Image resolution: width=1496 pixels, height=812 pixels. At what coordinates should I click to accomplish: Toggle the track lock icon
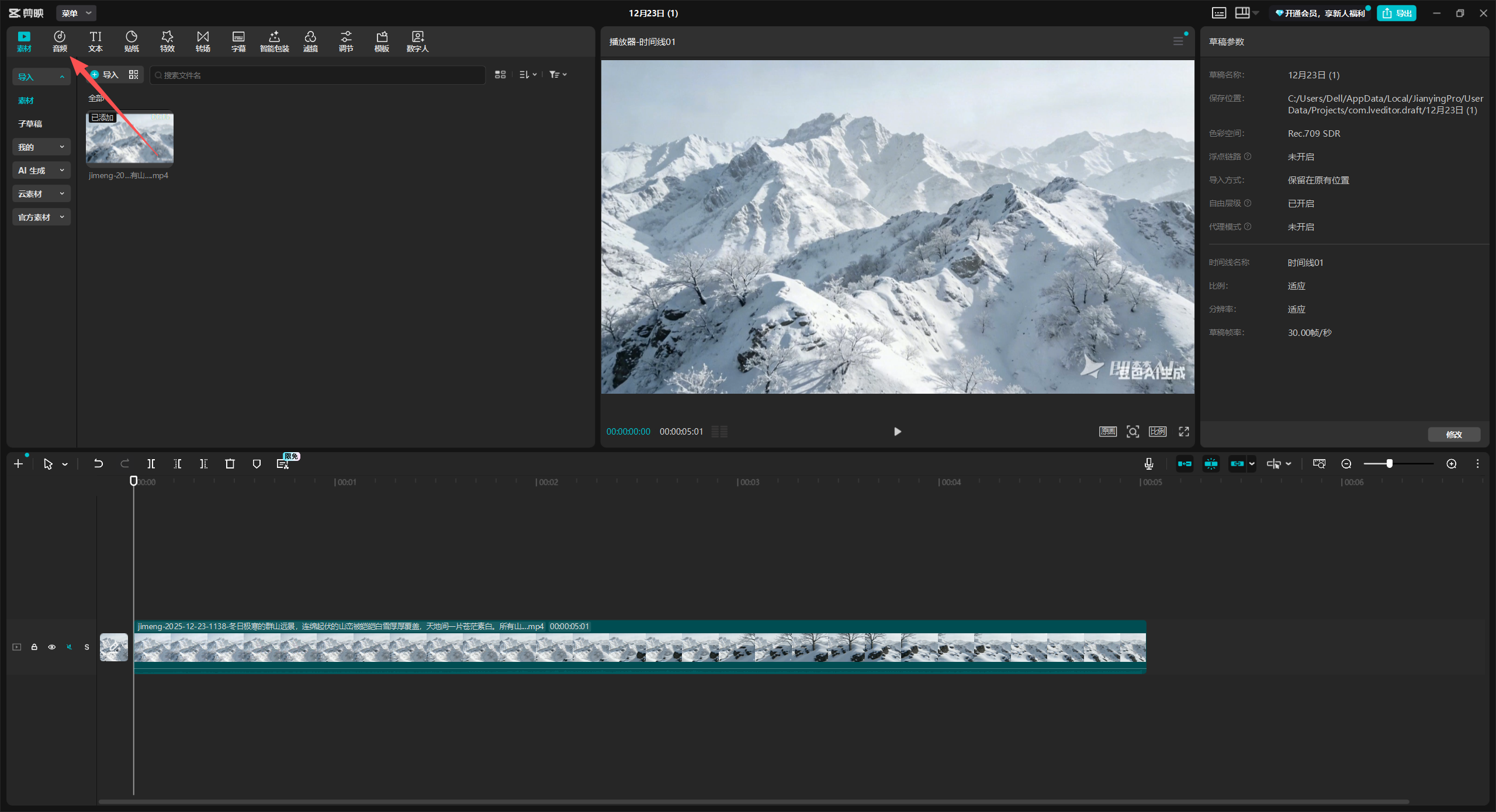[x=34, y=647]
